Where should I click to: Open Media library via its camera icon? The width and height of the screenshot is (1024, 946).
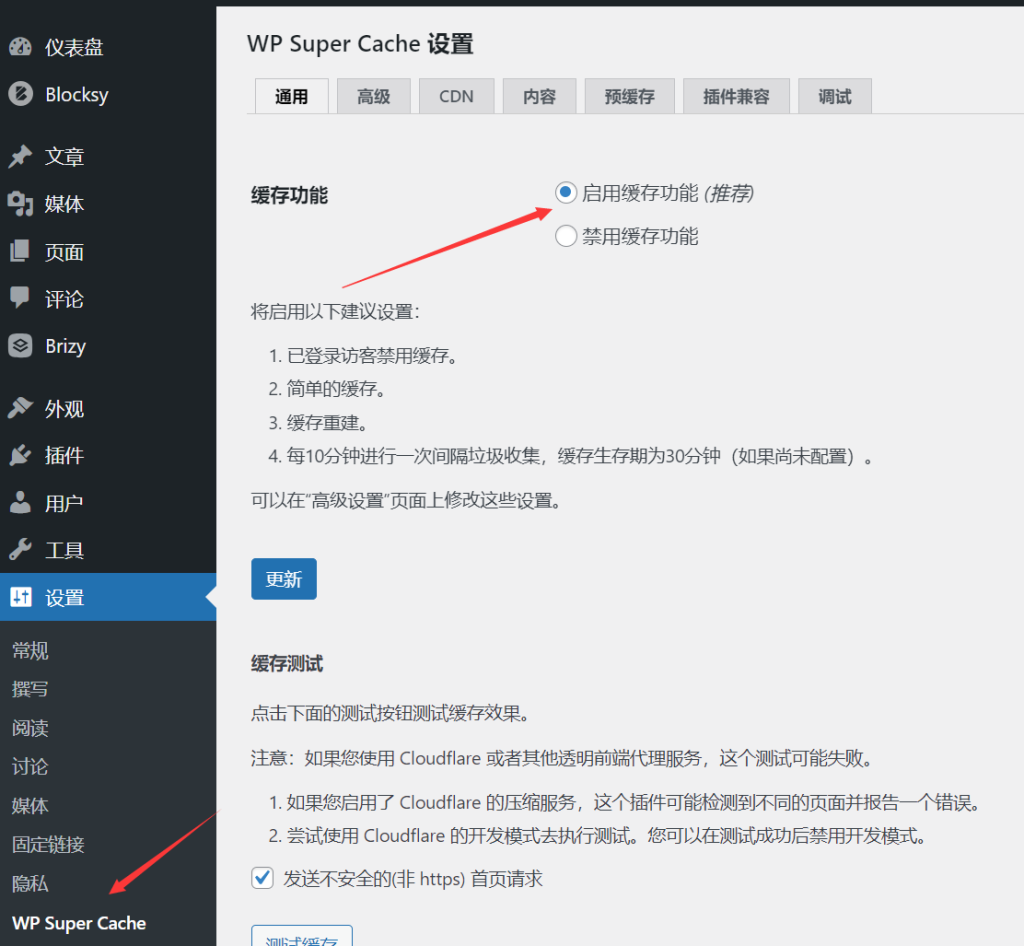pos(20,204)
